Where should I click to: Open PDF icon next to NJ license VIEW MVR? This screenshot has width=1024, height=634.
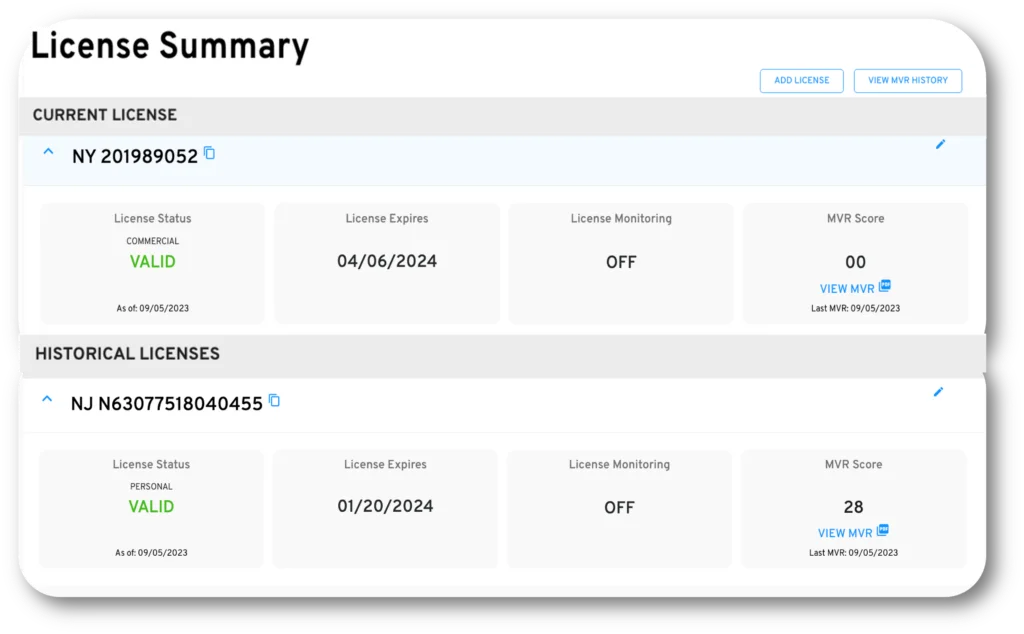coord(883,530)
